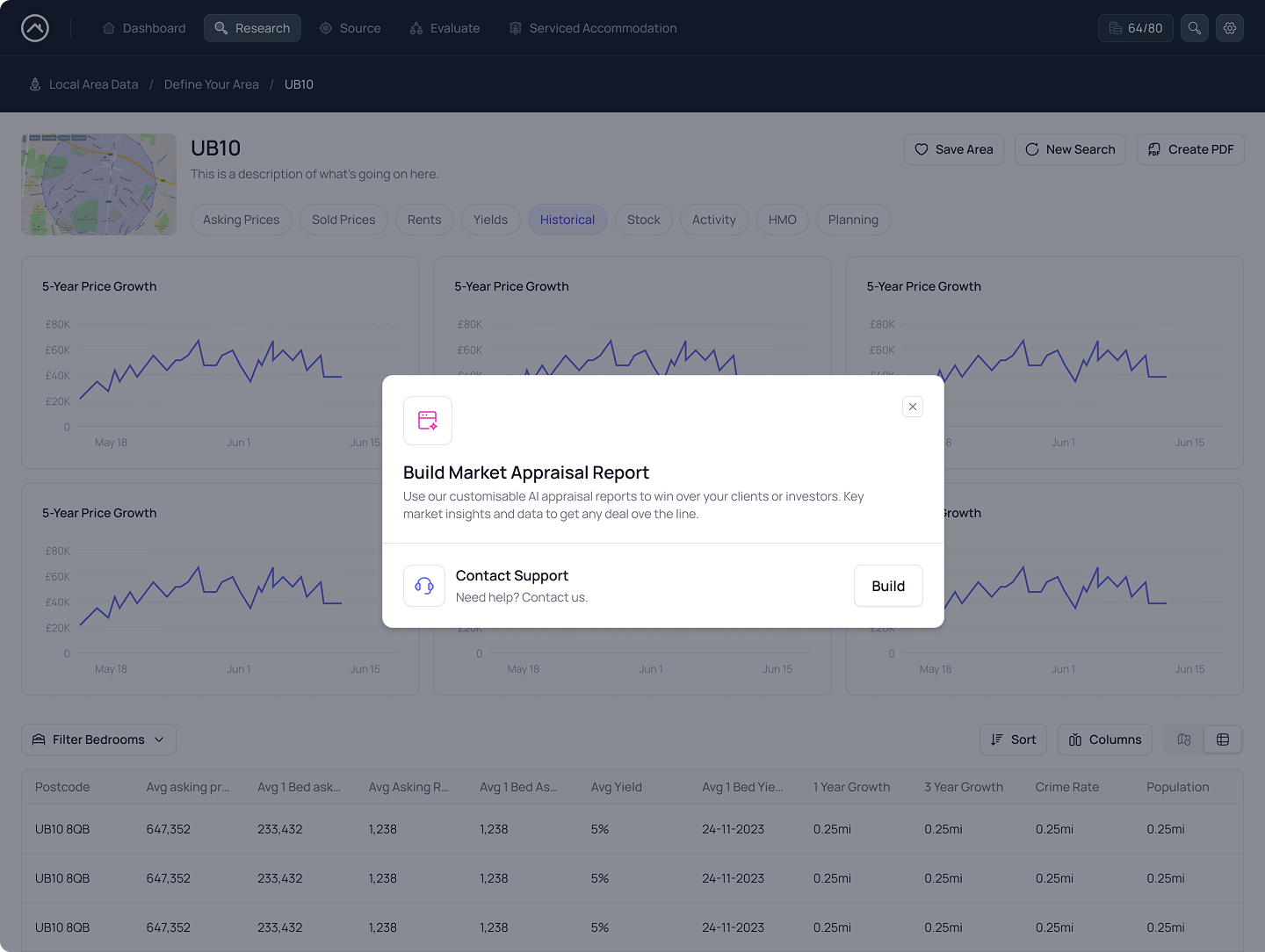Select the Activity tab
This screenshot has height=952, width=1265.
[x=714, y=220]
